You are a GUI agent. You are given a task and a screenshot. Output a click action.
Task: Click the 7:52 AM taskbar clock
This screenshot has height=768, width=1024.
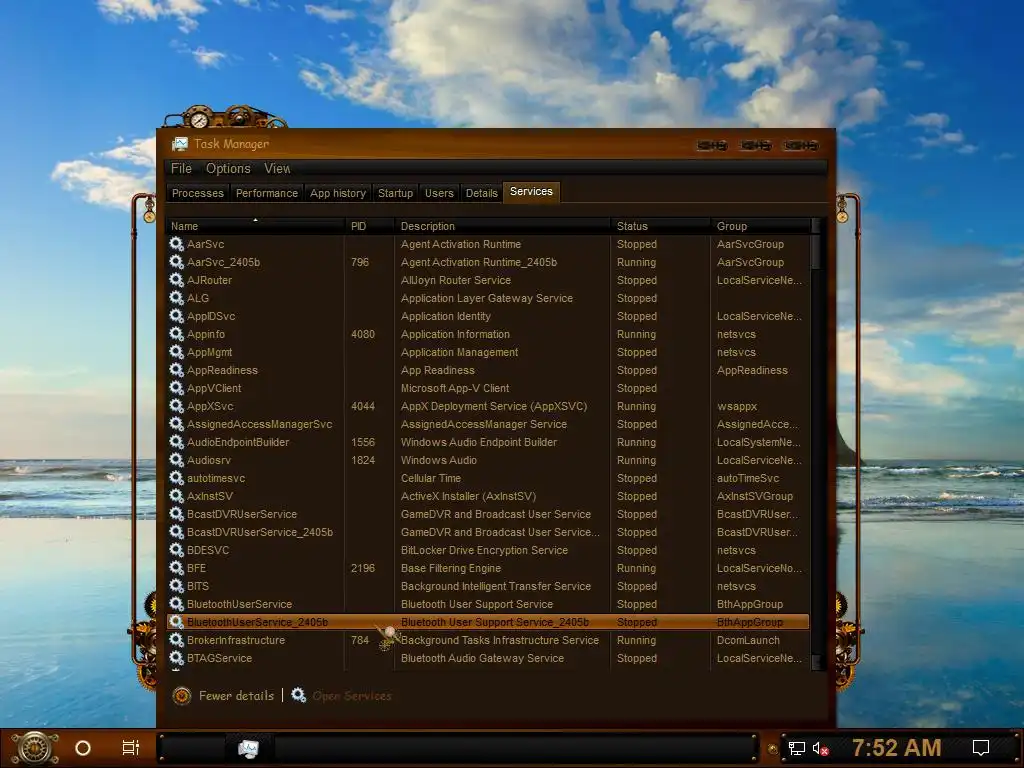[896, 748]
